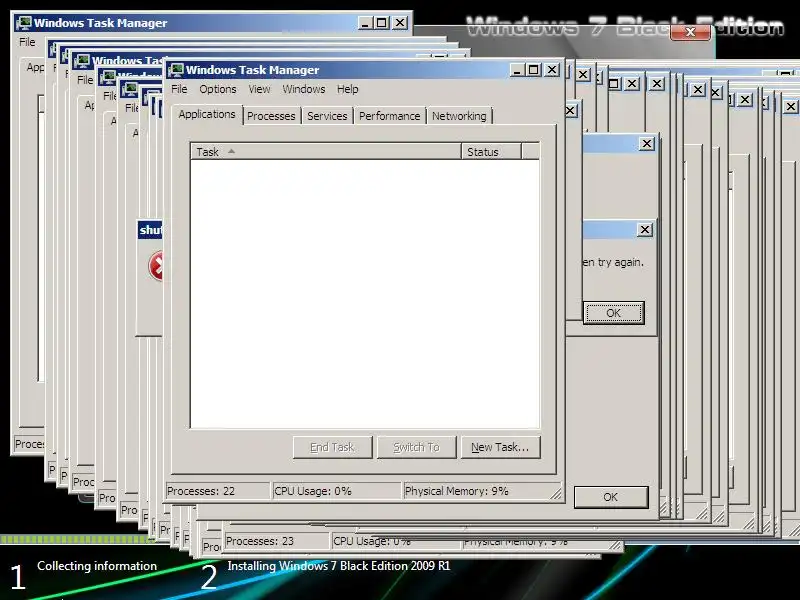Click the disabled End Task button
The width and height of the screenshot is (800, 600).
coord(332,447)
